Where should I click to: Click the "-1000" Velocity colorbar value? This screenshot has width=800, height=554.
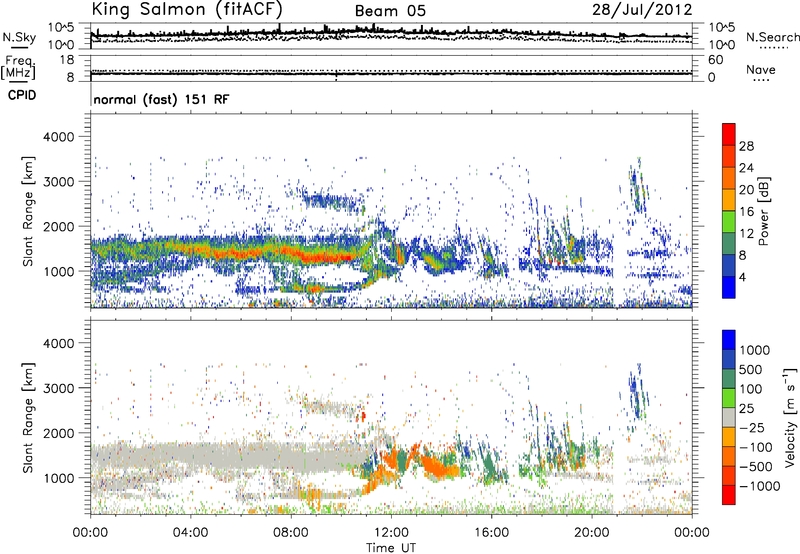(x=759, y=486)
